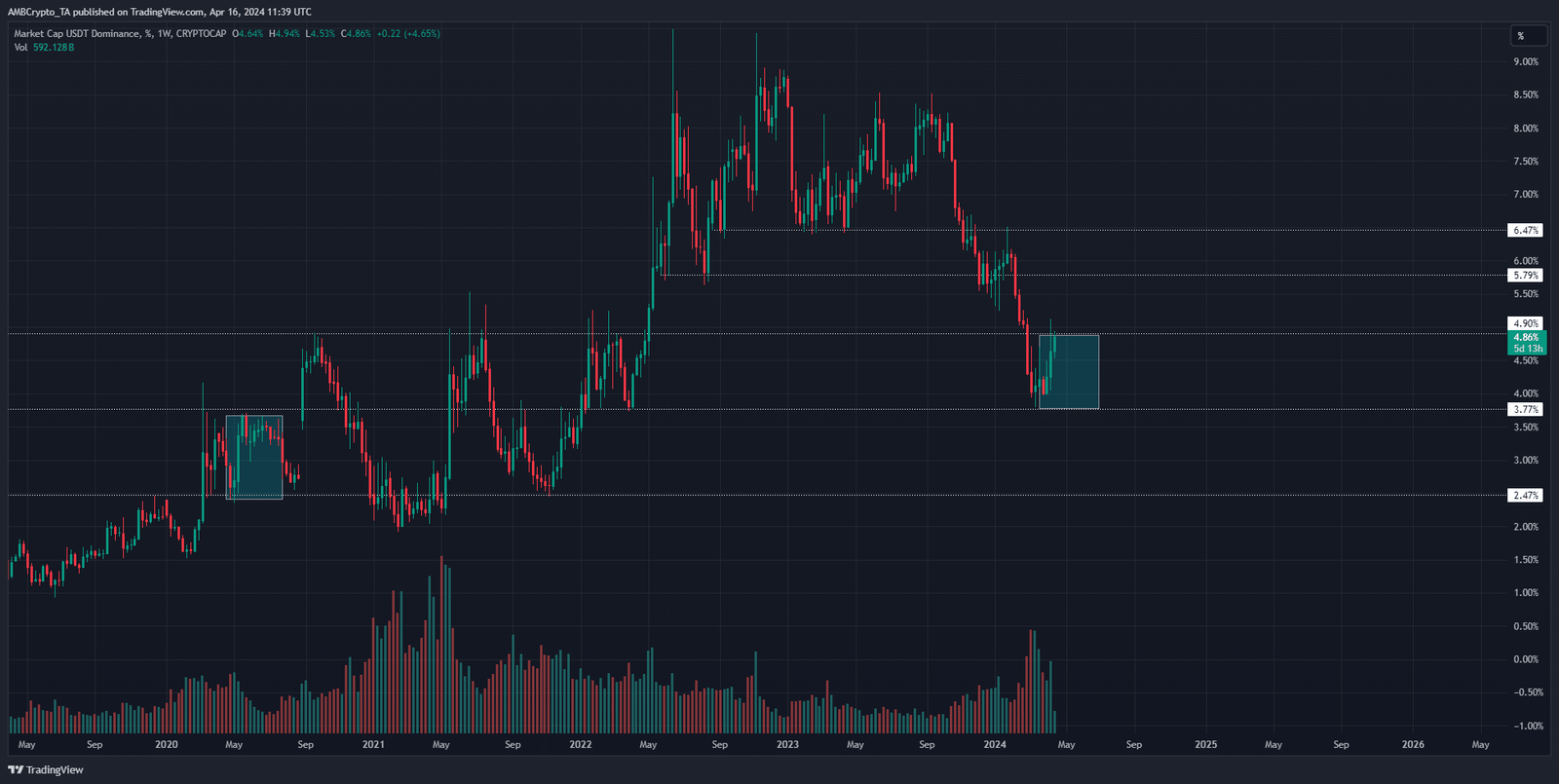
Task: Click the 2025 label on time axis
Action: click(x=1206, y=745)
